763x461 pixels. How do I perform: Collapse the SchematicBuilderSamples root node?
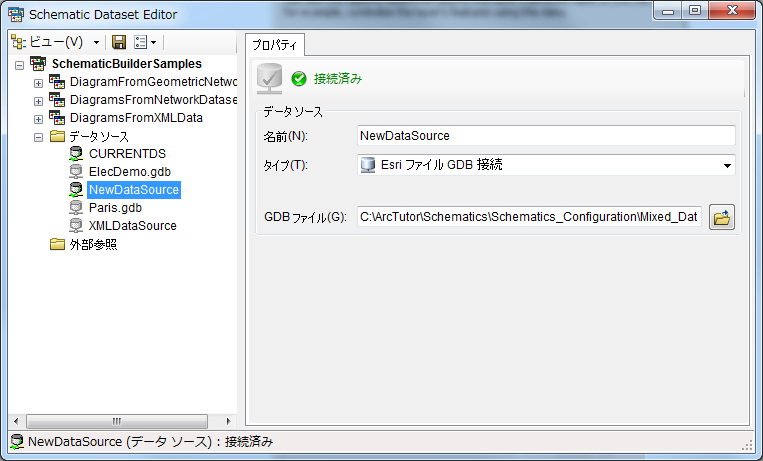(x=19, y=65)
